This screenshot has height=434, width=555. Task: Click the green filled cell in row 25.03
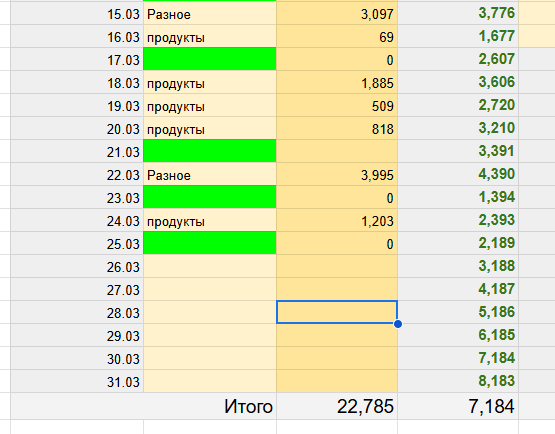(x=210, y=243)
